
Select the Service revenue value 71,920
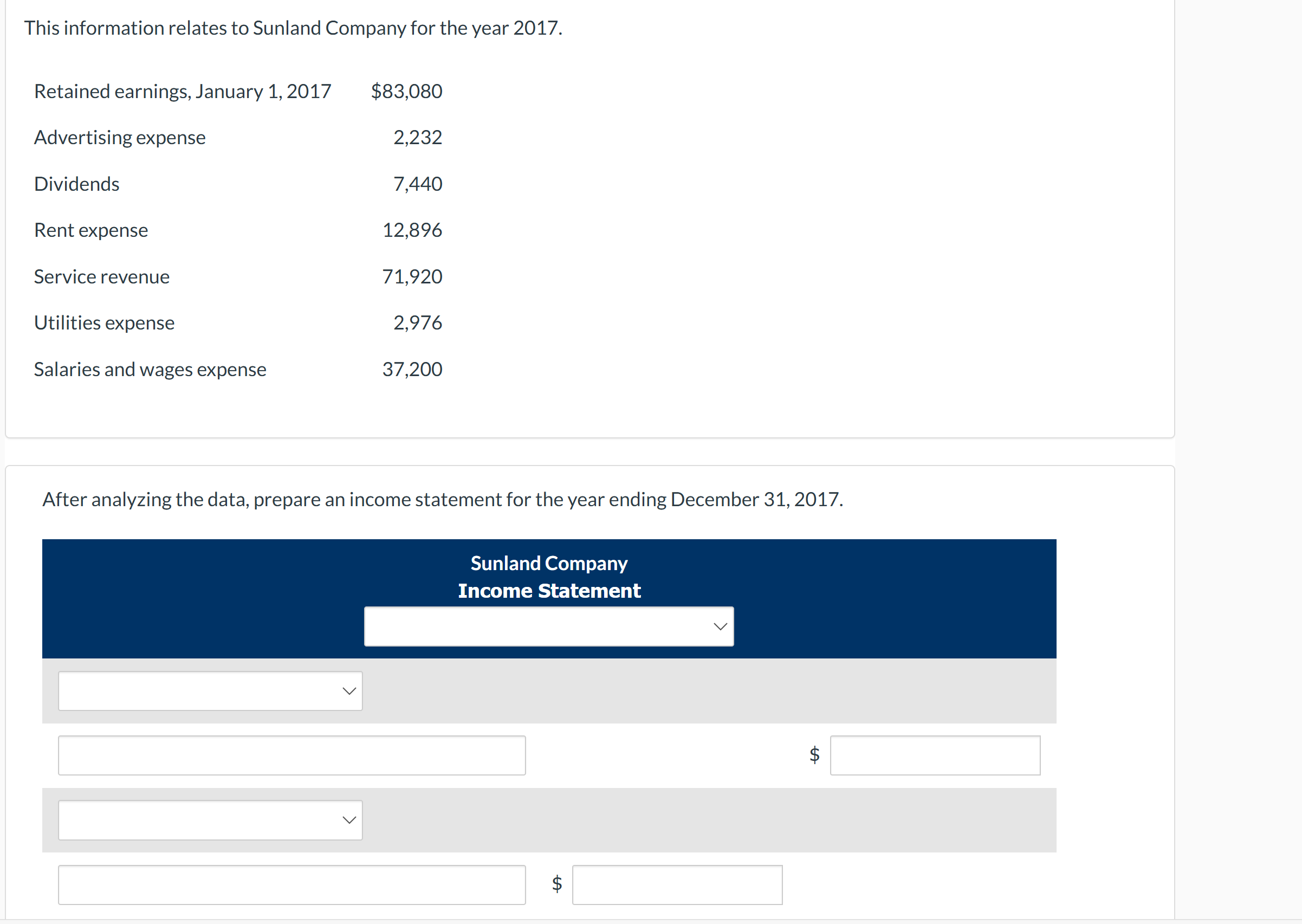411,276
